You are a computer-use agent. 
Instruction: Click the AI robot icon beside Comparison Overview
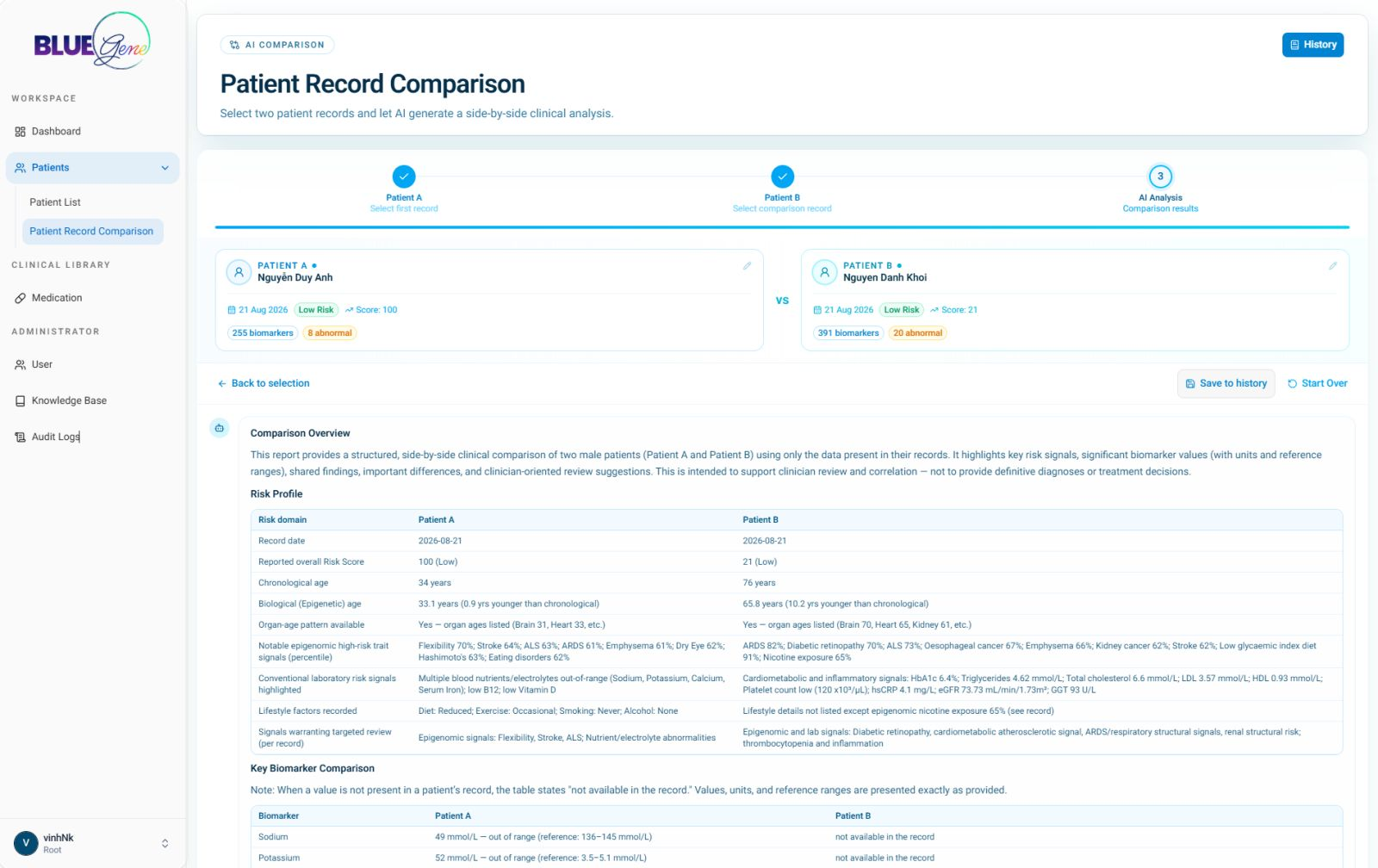(x=220, y=428)
